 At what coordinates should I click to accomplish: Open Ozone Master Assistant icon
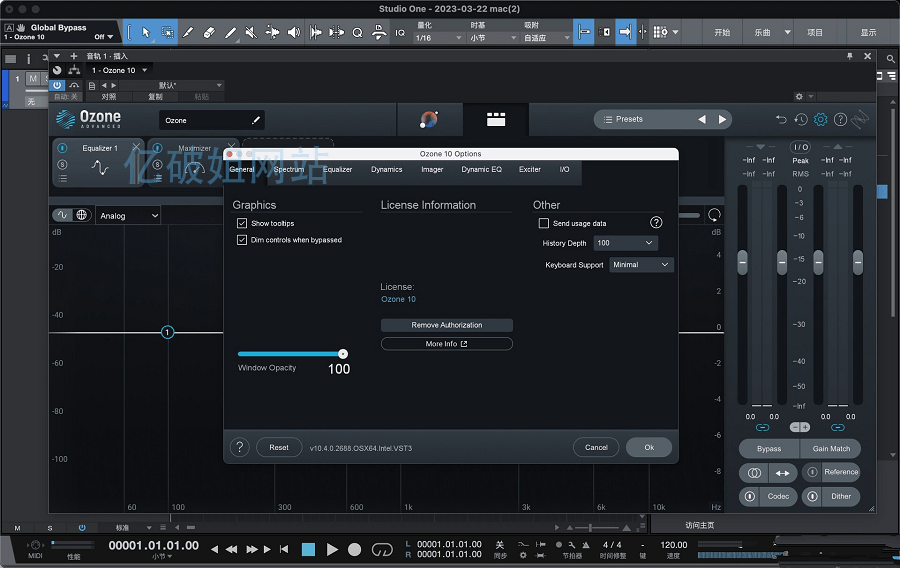(x=429, y=119)
